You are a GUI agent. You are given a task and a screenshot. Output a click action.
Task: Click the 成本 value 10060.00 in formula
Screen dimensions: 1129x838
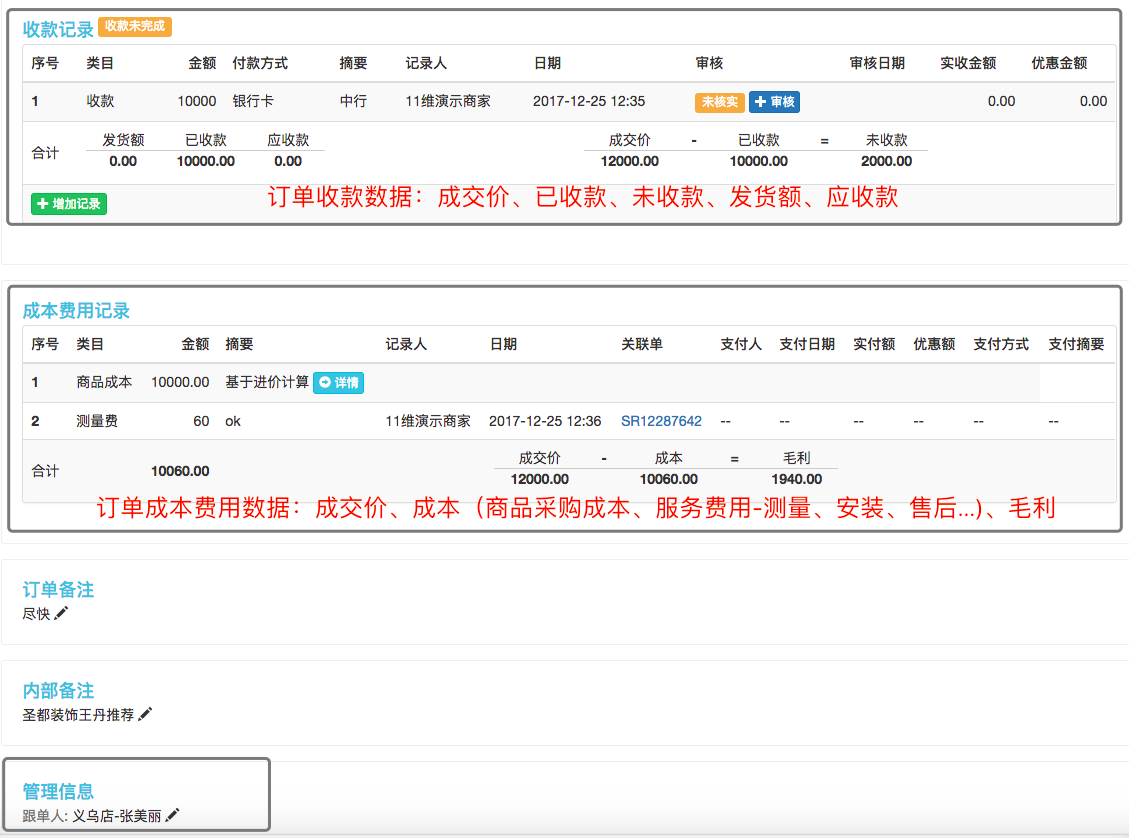[x=668, y=479]
